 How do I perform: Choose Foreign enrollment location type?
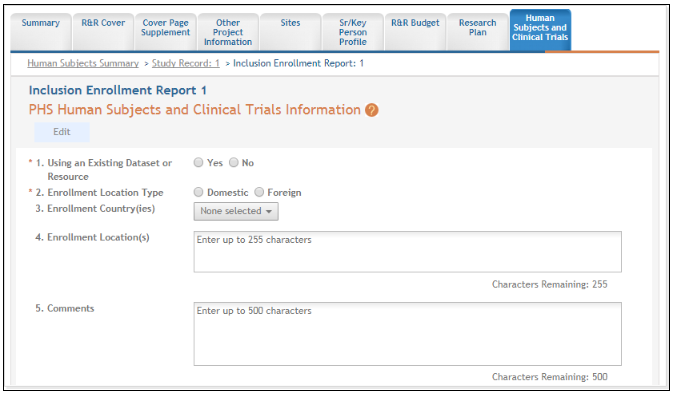(x=259, y=192)
